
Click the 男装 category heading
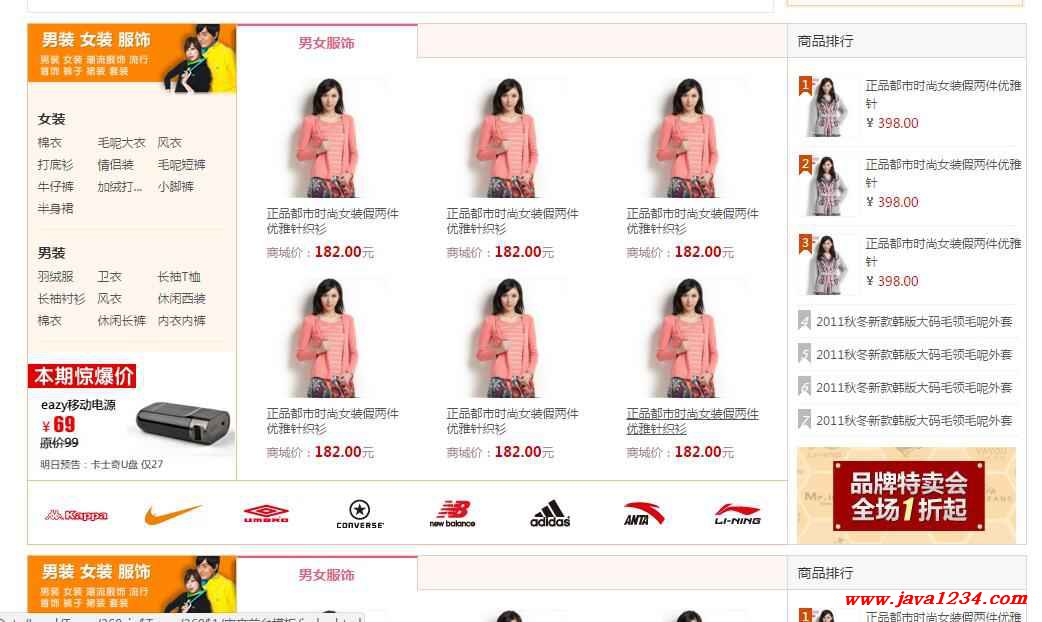52,253
